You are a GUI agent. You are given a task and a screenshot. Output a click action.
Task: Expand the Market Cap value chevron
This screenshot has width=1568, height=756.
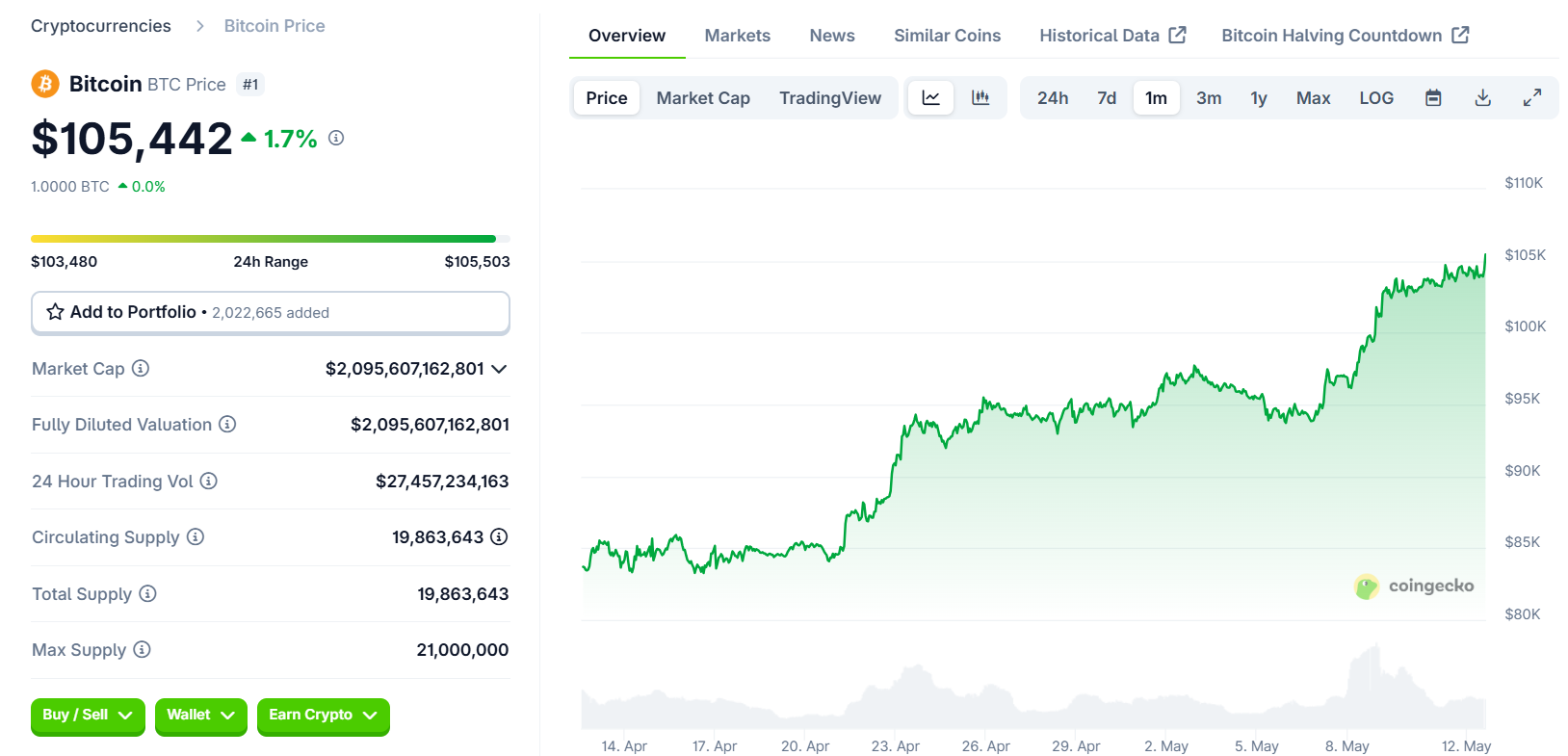point(499,369)
